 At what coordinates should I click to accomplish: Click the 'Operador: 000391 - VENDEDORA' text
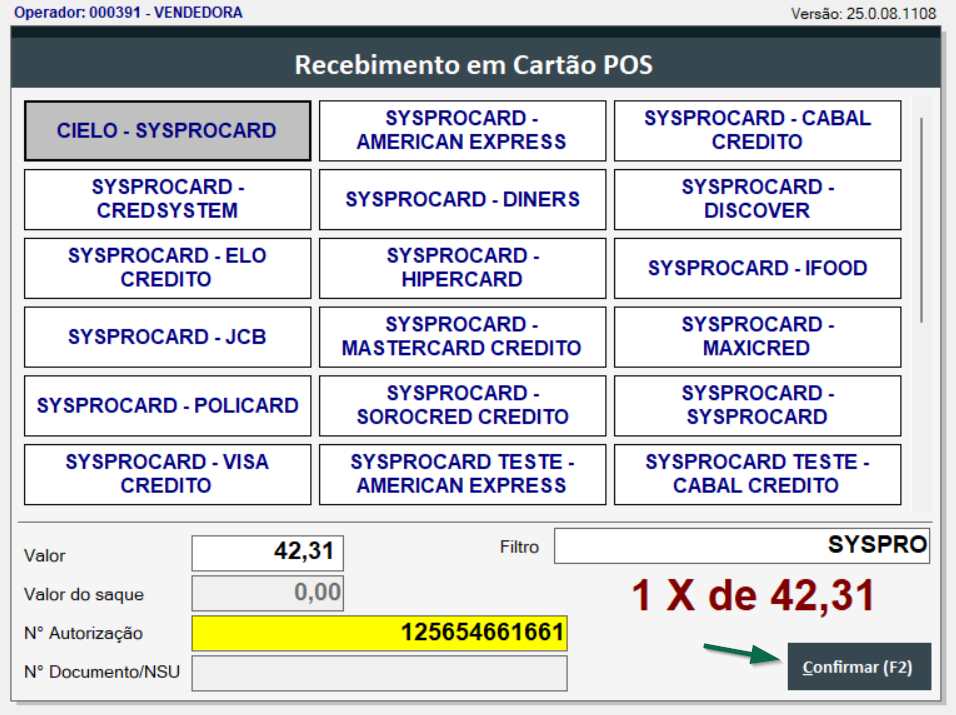128,12
